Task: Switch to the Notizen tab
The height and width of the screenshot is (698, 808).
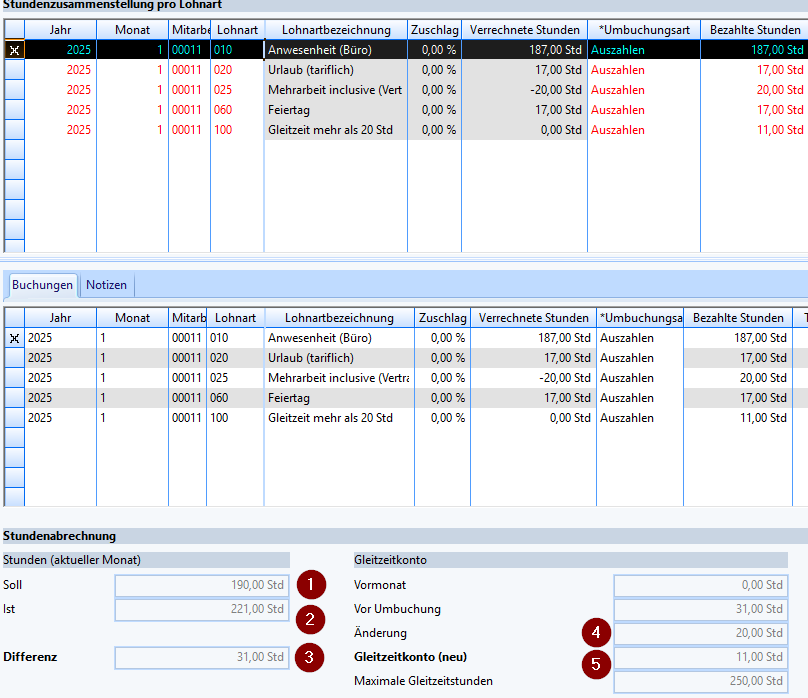Action: click(x=106, y=285)
